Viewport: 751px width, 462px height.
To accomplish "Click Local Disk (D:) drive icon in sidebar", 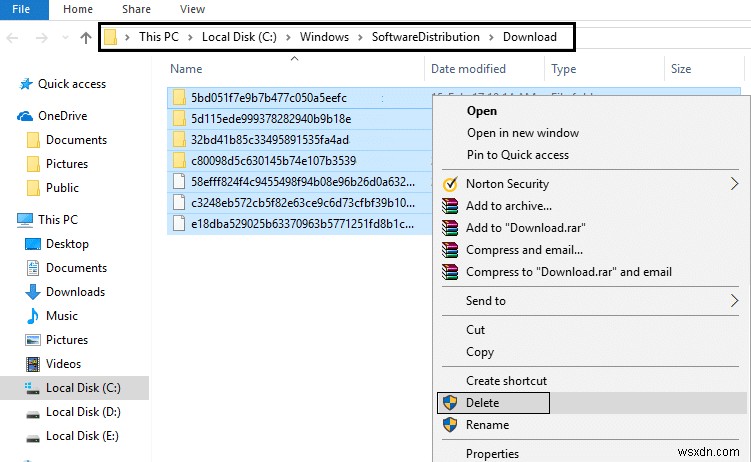I will pos(33,413).
